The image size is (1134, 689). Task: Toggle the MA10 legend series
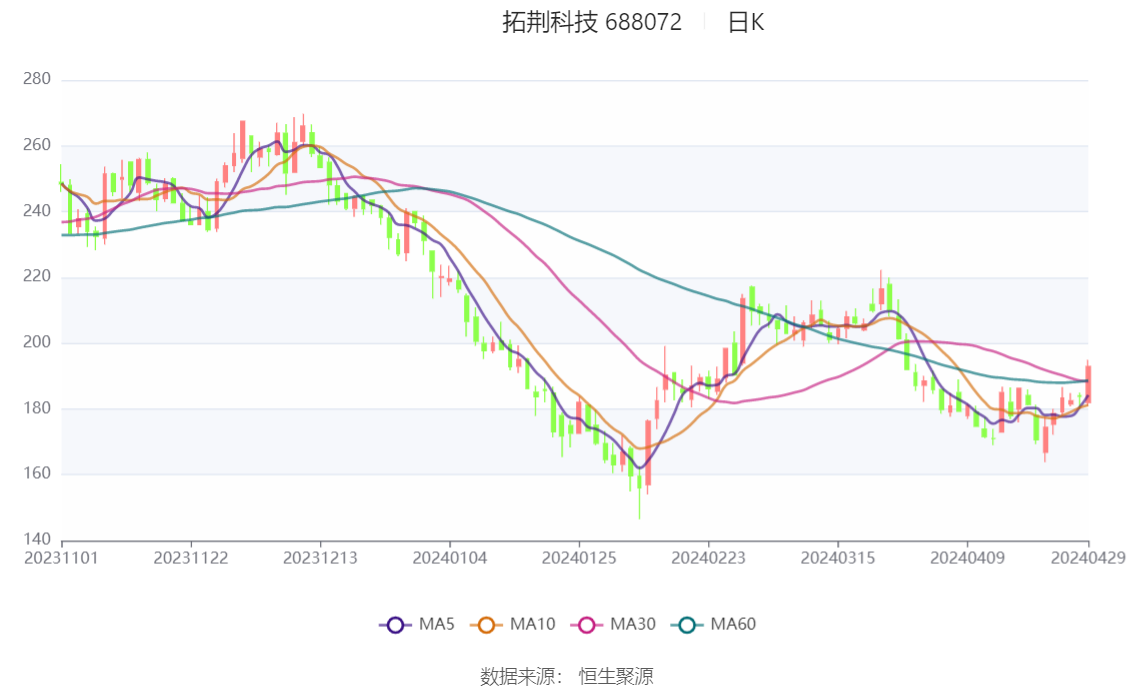513,625
